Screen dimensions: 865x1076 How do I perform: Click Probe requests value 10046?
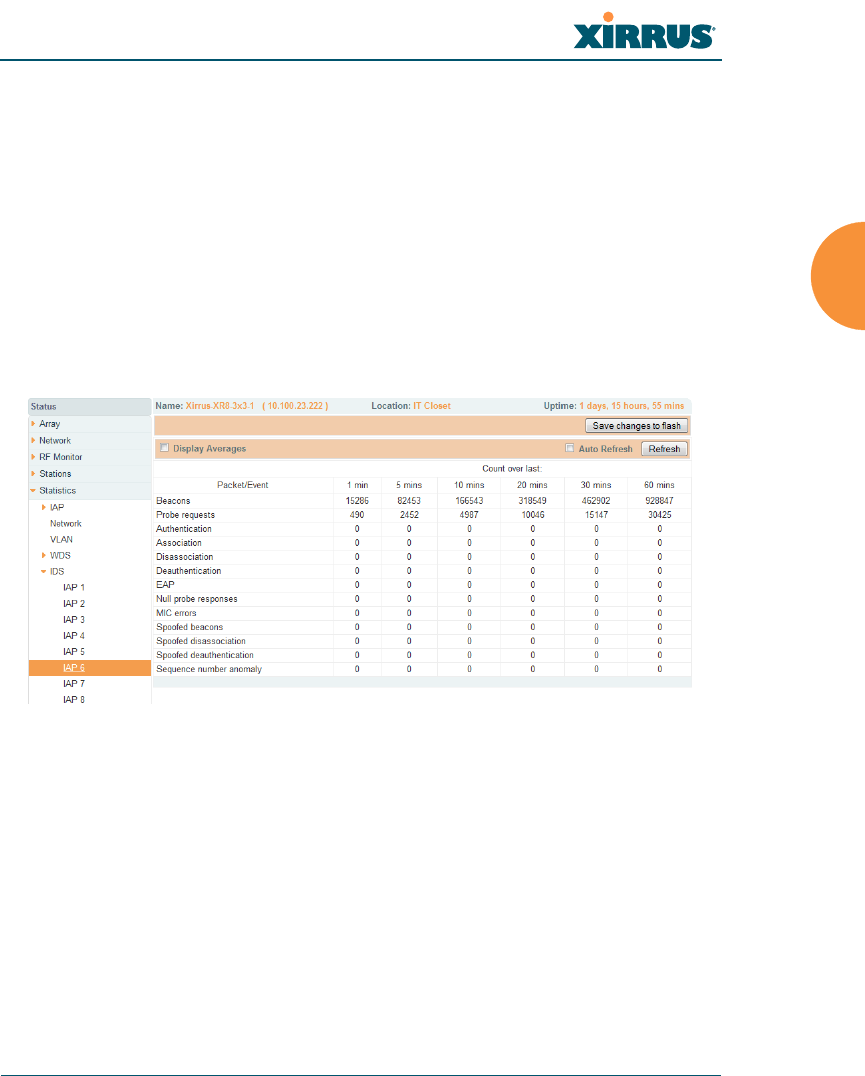pos(533,515)
